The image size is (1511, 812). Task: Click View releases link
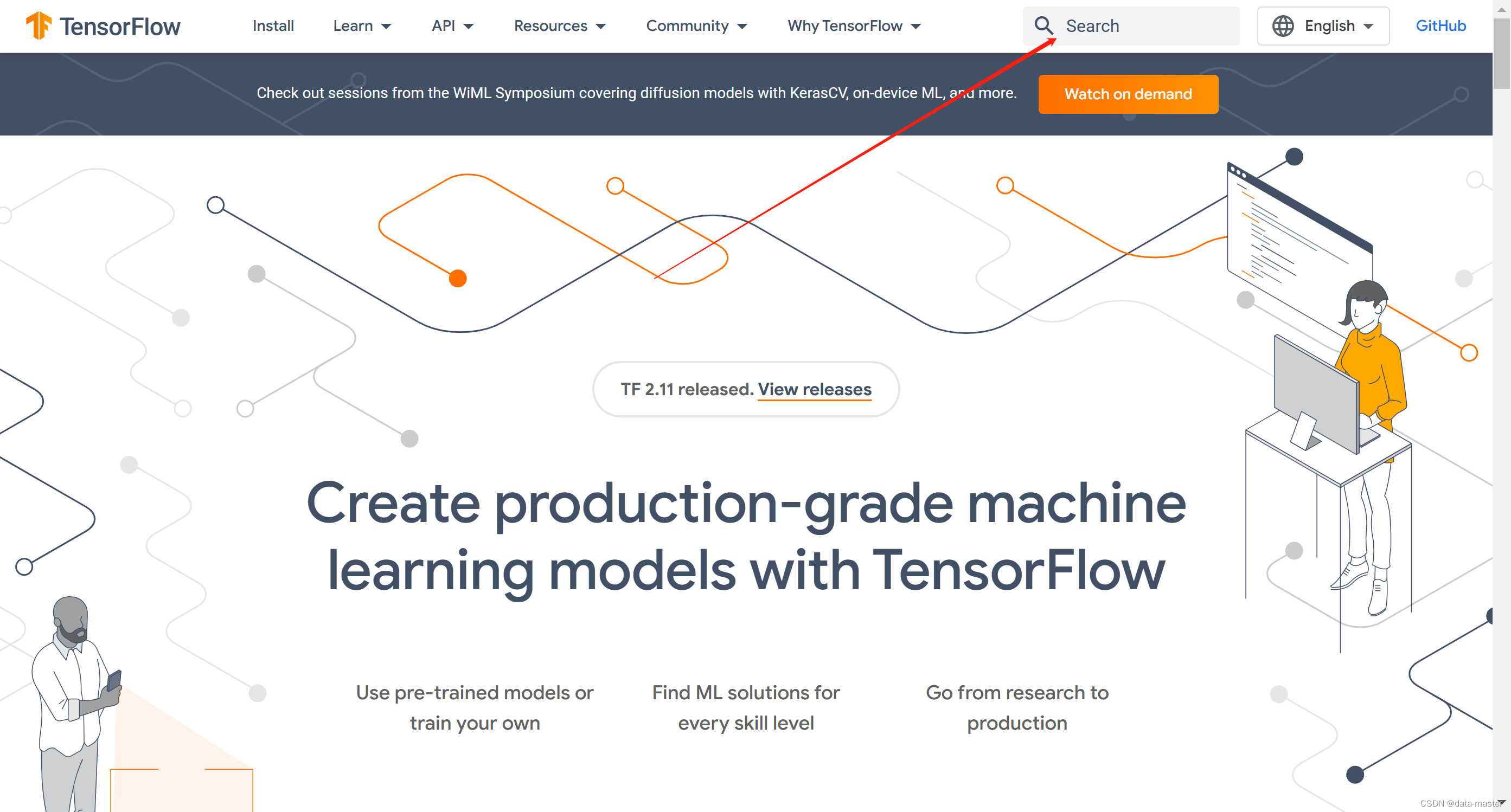pos(814,389)
